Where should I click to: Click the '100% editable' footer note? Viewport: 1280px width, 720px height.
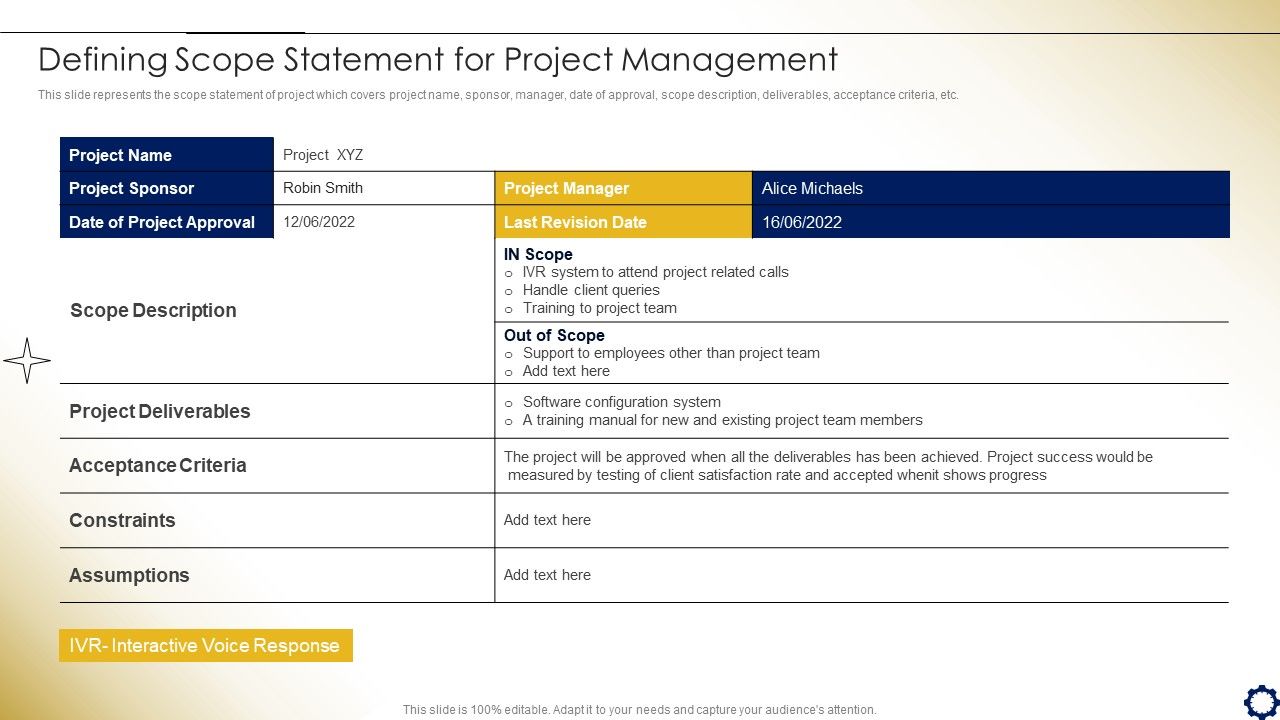click(x=640, y=710)
